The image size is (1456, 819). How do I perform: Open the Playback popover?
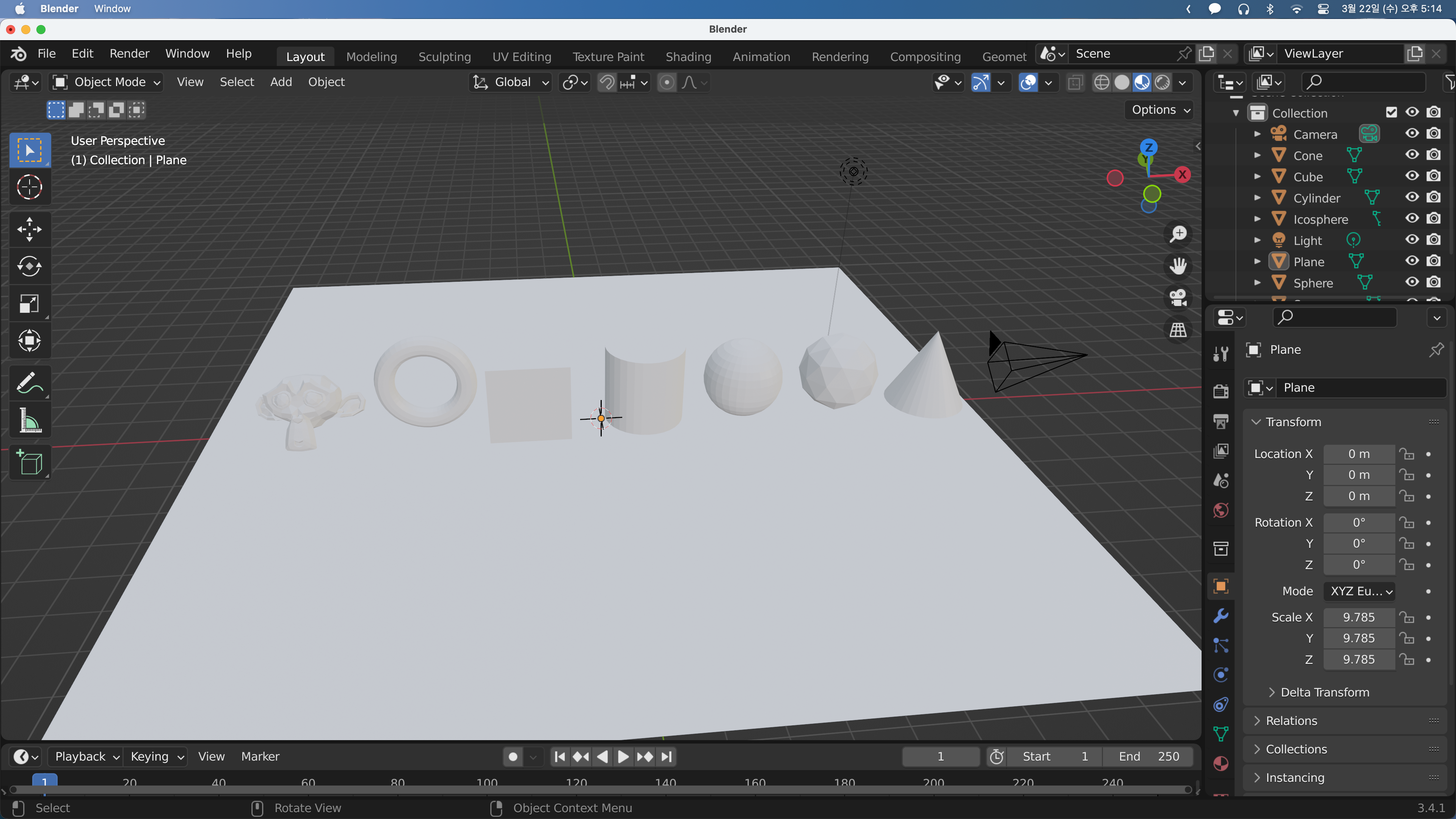click(x=85, y=756)
